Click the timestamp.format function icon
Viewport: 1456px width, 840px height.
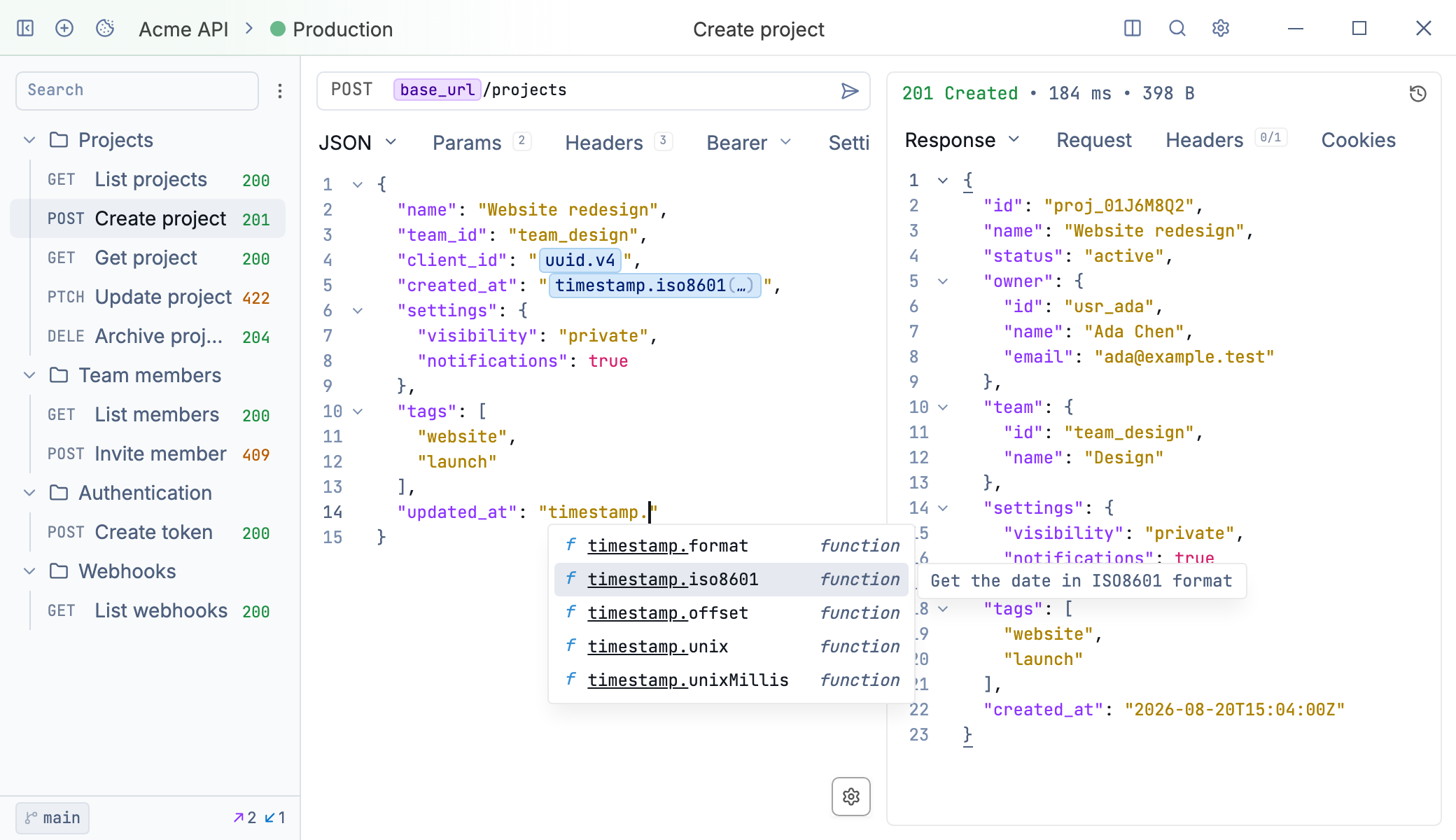pos(571,545)
